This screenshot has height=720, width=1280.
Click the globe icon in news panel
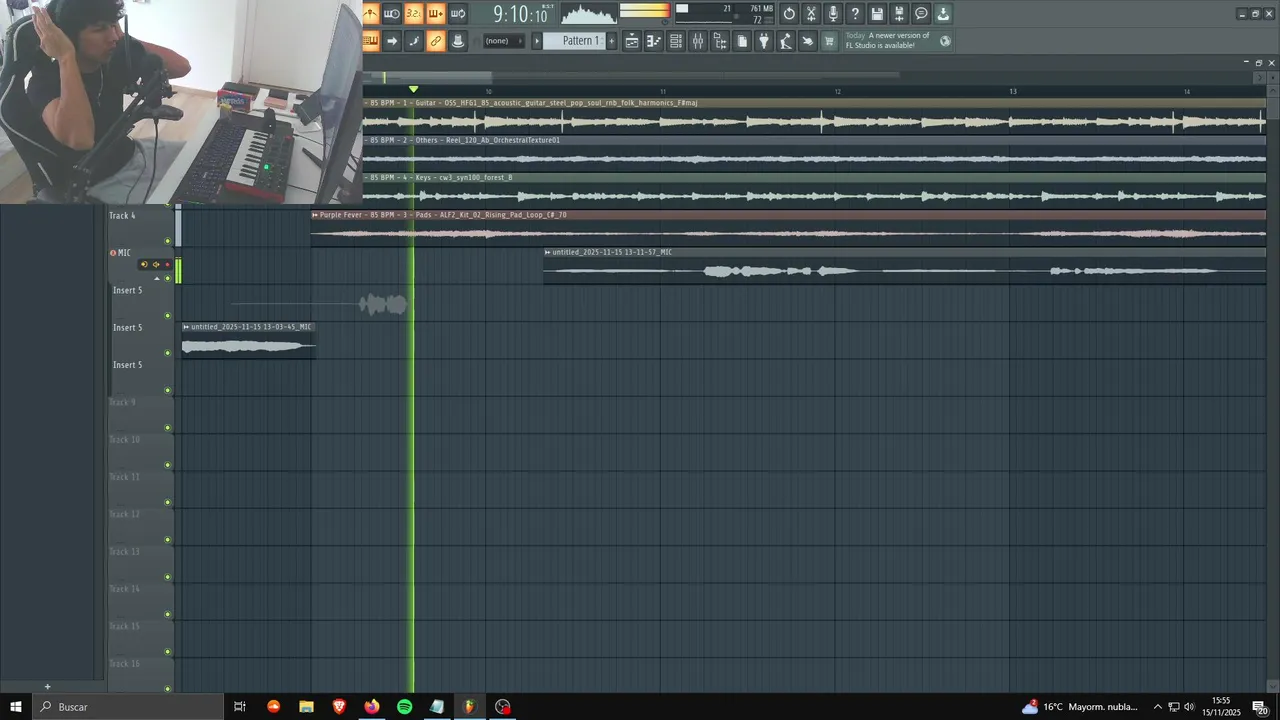pyautogui.click(x=946, y=41)
